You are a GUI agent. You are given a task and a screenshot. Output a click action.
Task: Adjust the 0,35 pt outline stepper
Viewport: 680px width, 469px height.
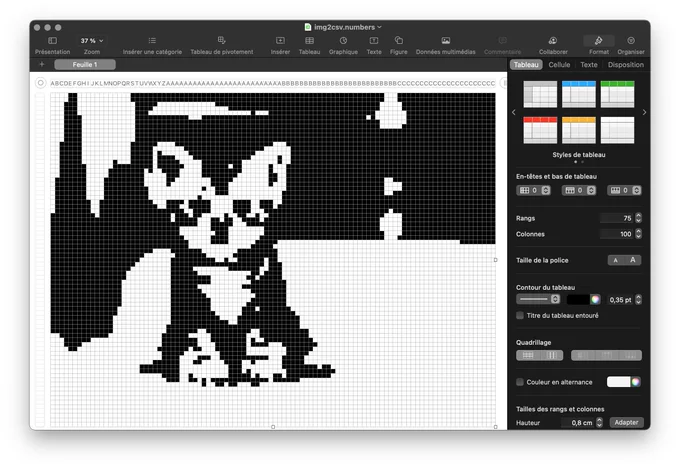(x=638, y=300)
